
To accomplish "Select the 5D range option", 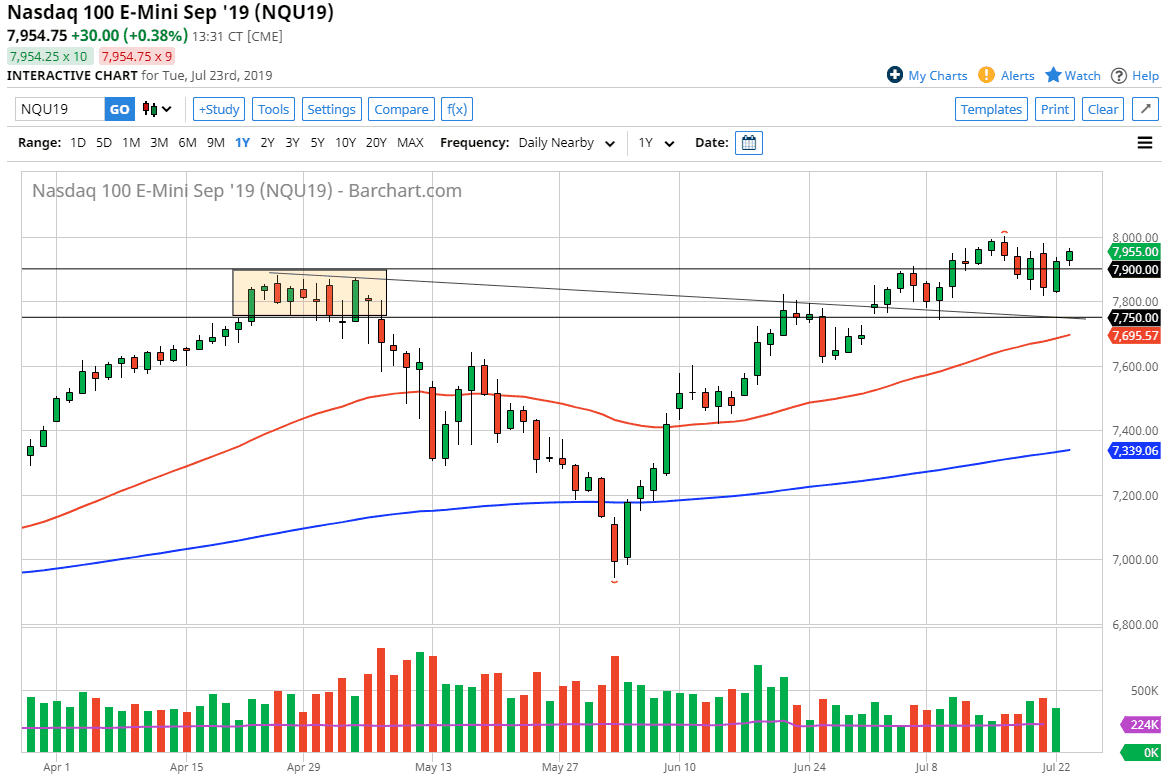I will (103, 143).
